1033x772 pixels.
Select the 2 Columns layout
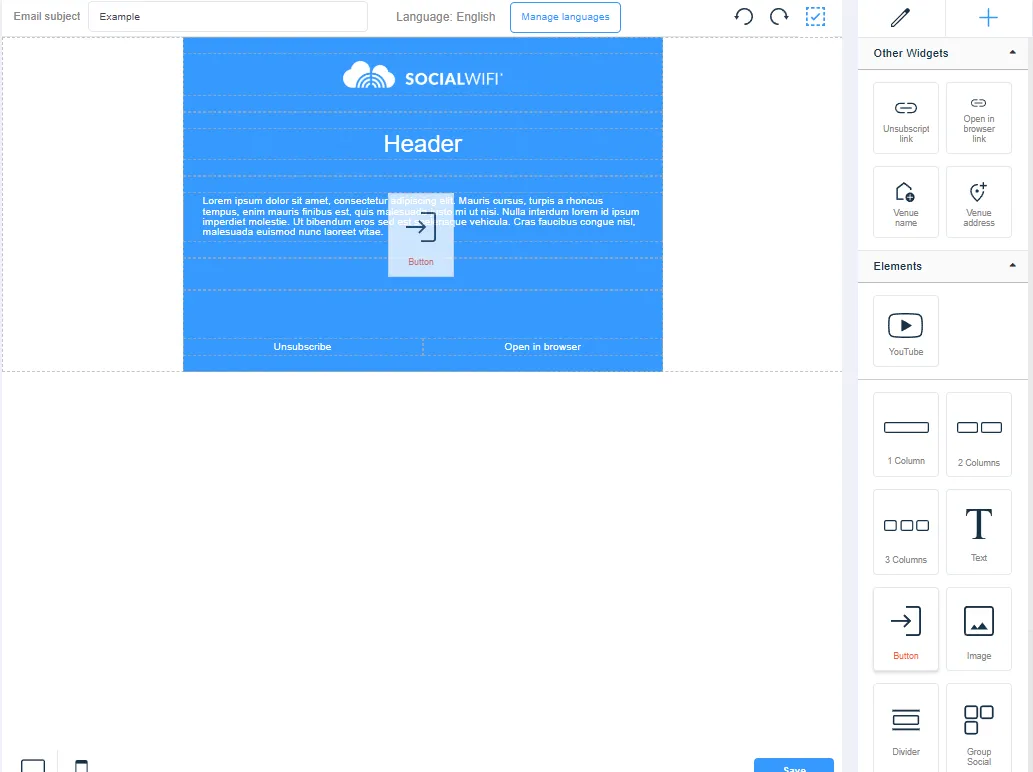979,434
